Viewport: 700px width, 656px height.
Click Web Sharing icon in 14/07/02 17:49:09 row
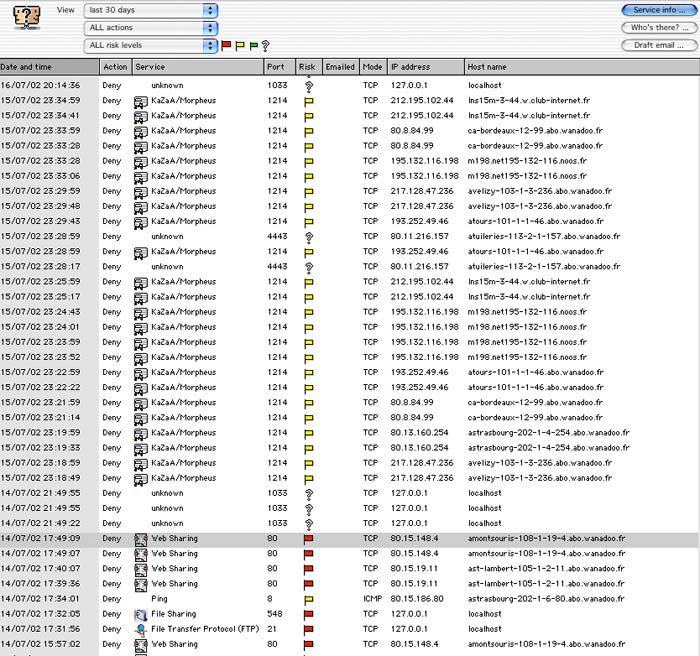click(x=141, y=539)
